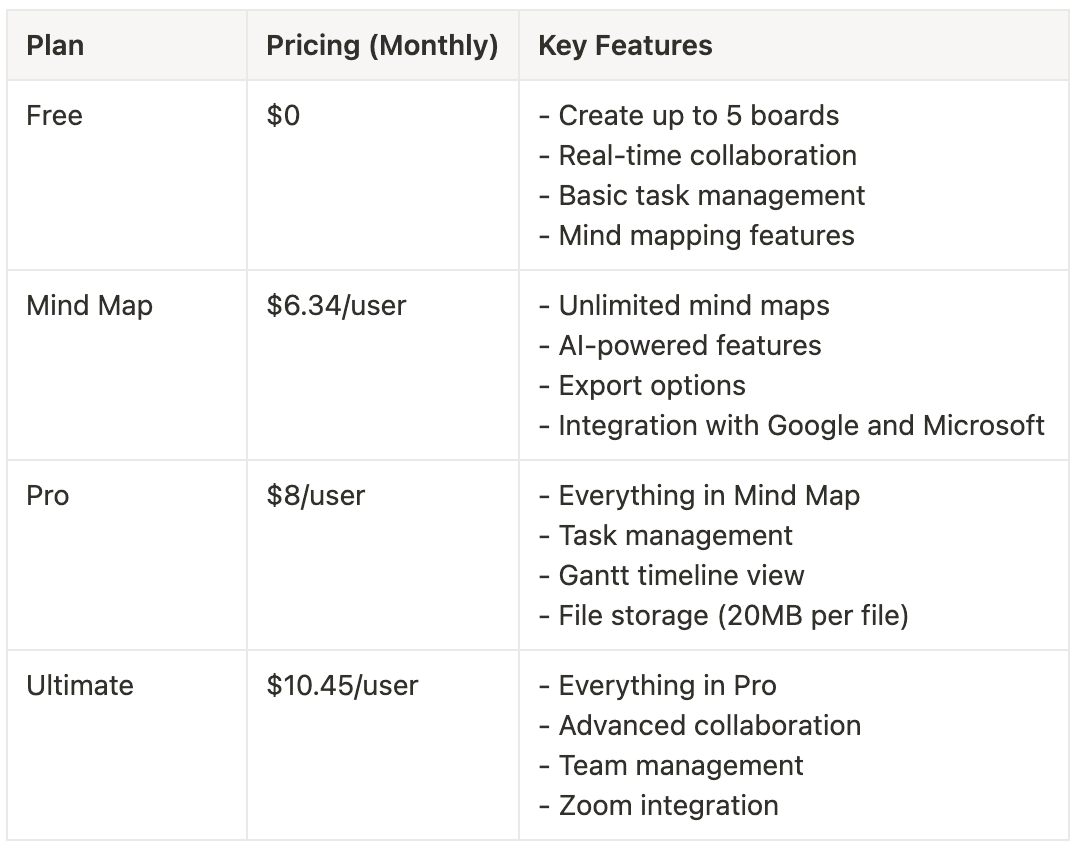Click 'Gantt timeline view' feature text

[681, 575]
